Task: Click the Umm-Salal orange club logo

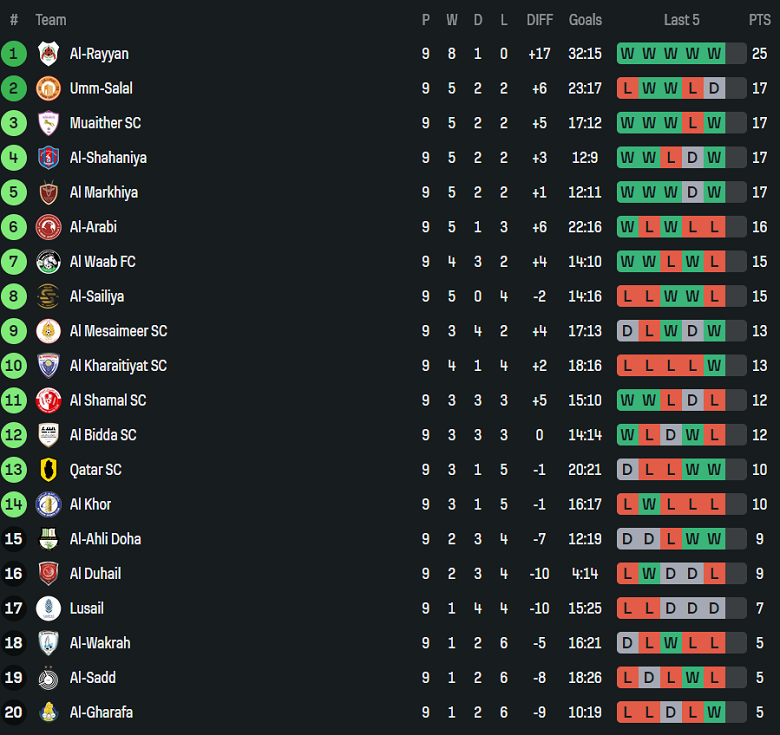Action: coord(48,89)
